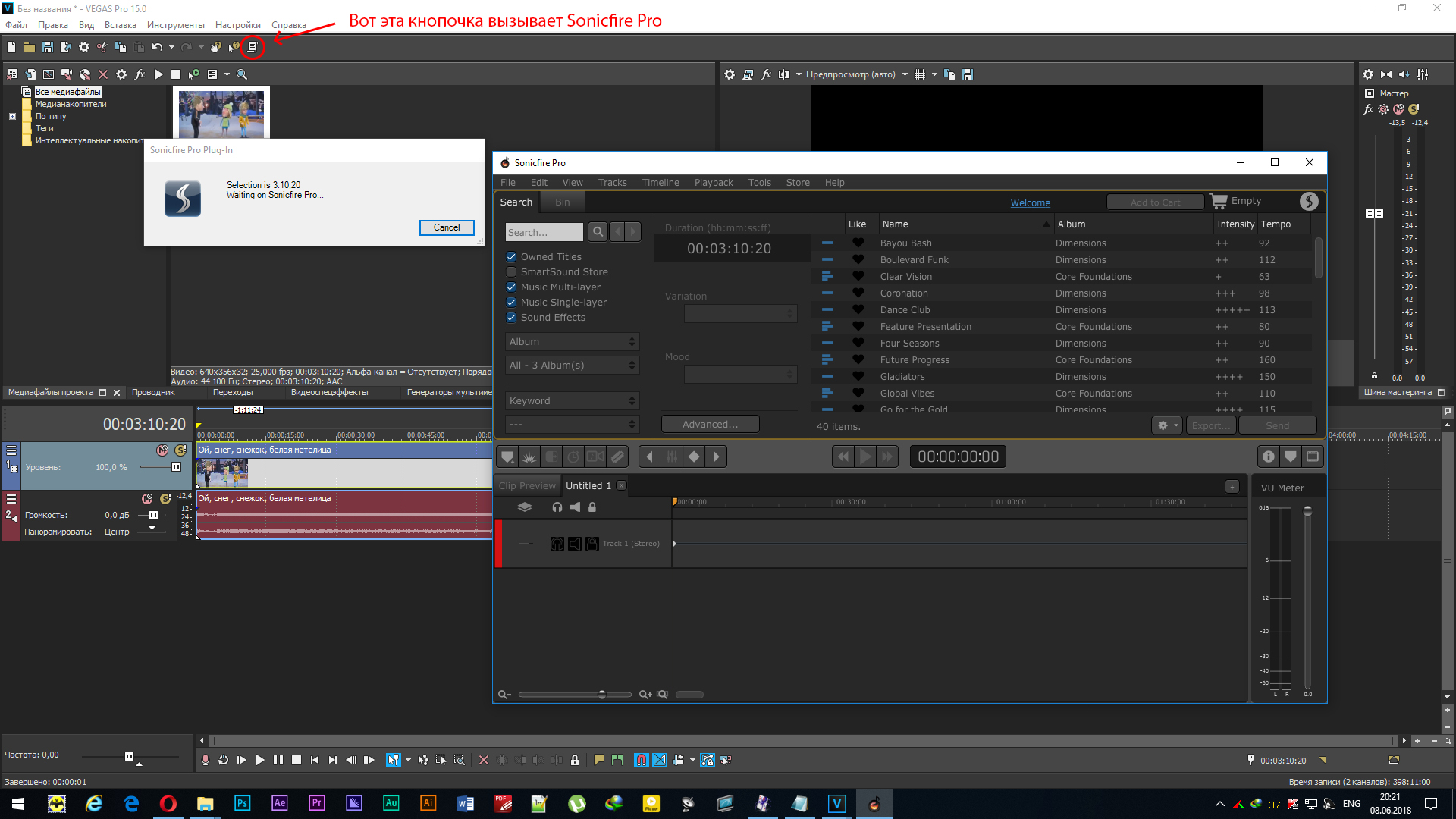The image size is (1456, 819).
Task: Click the heart icon for Bayou Bash
Action: [x=858, y=243]
